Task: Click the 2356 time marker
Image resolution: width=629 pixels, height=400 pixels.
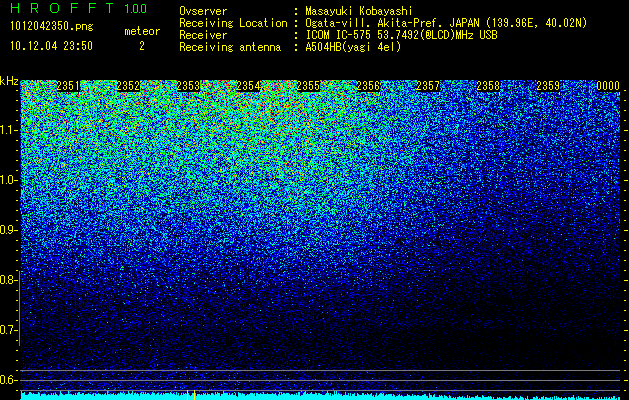Action: coord(368,86)
